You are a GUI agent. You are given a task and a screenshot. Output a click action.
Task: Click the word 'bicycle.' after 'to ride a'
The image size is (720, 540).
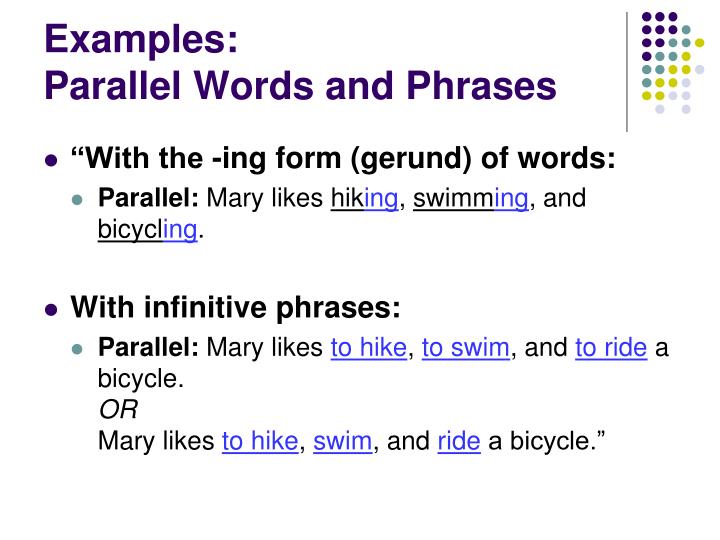pos(141,379)
